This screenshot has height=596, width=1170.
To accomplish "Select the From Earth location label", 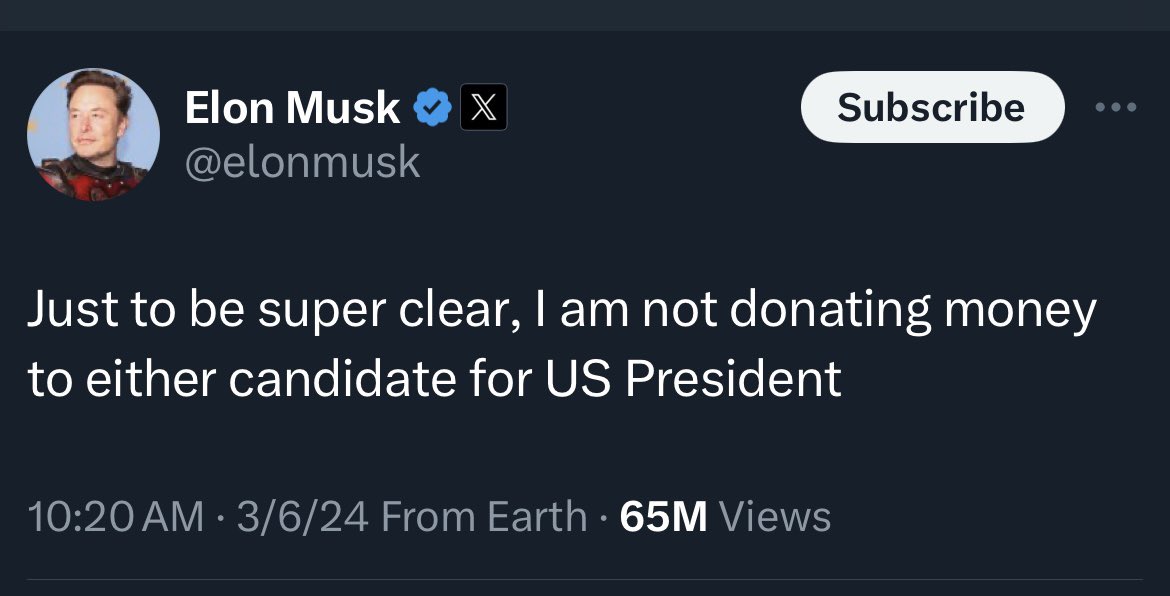I will click(485, 517).
